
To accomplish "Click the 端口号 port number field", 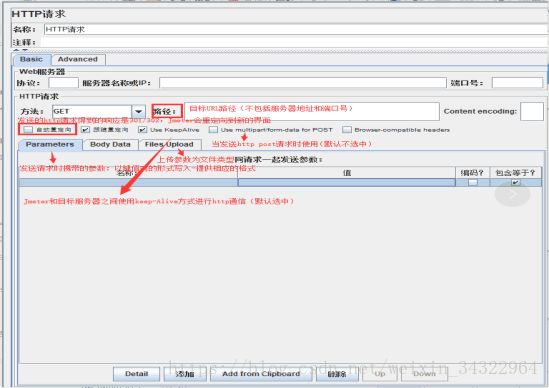I will [517, 83].
